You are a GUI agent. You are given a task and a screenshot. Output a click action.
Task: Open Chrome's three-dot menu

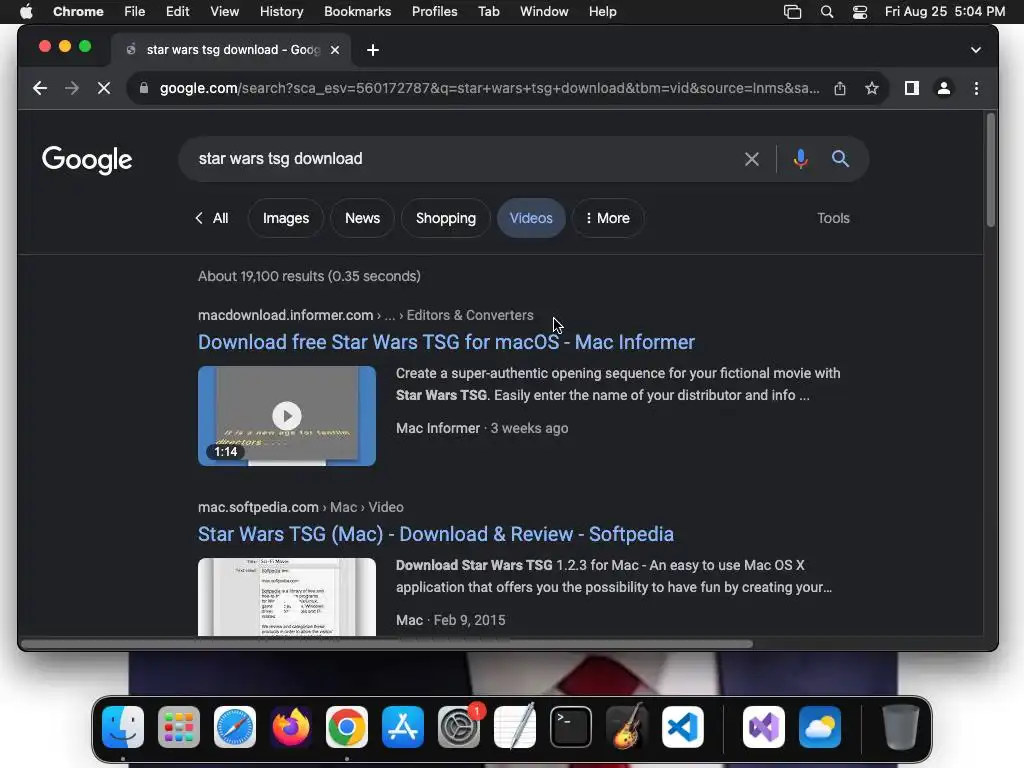976,88
